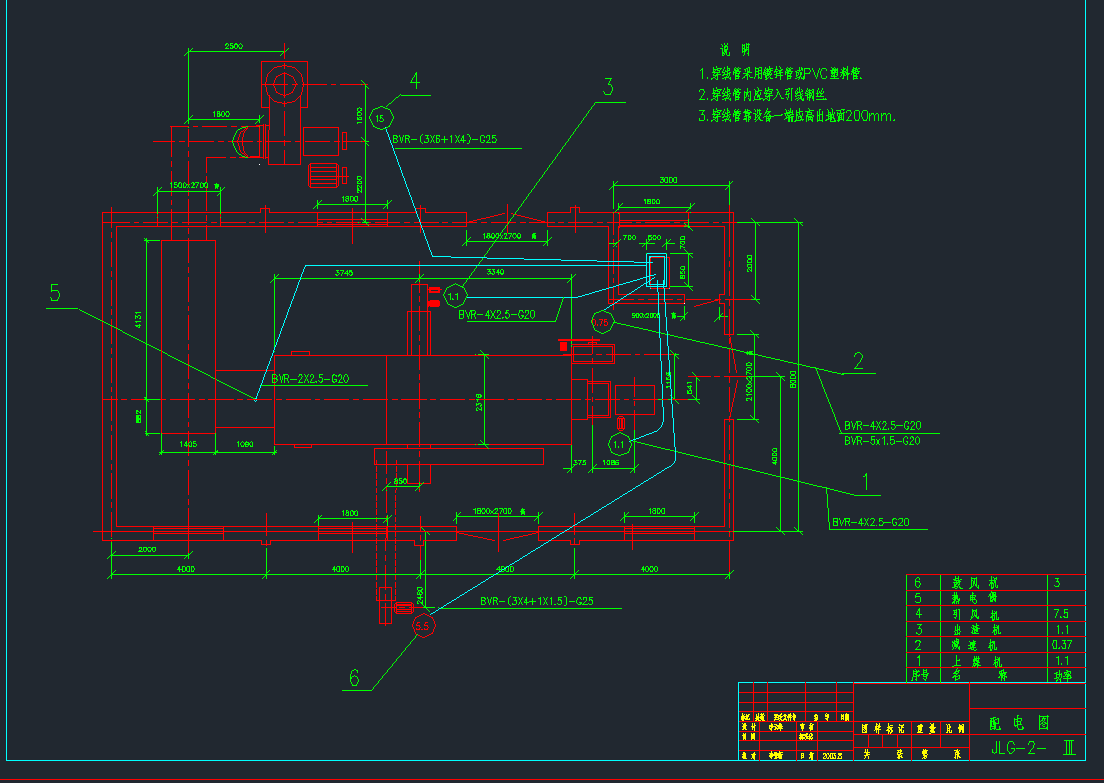Click the BVR-(3X6+1X4)-G25 cable label
1104x783 pixels.
[x=445, y=140]
